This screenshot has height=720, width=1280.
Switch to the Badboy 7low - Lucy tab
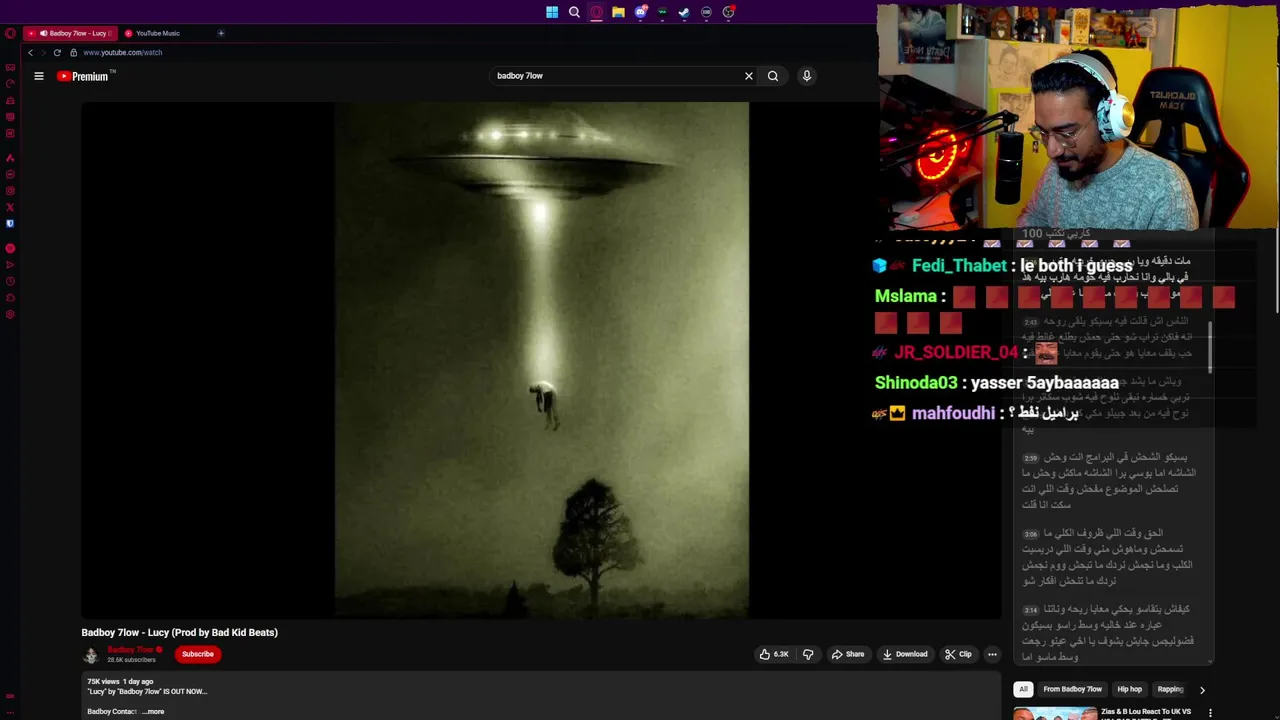coord(70,33)
